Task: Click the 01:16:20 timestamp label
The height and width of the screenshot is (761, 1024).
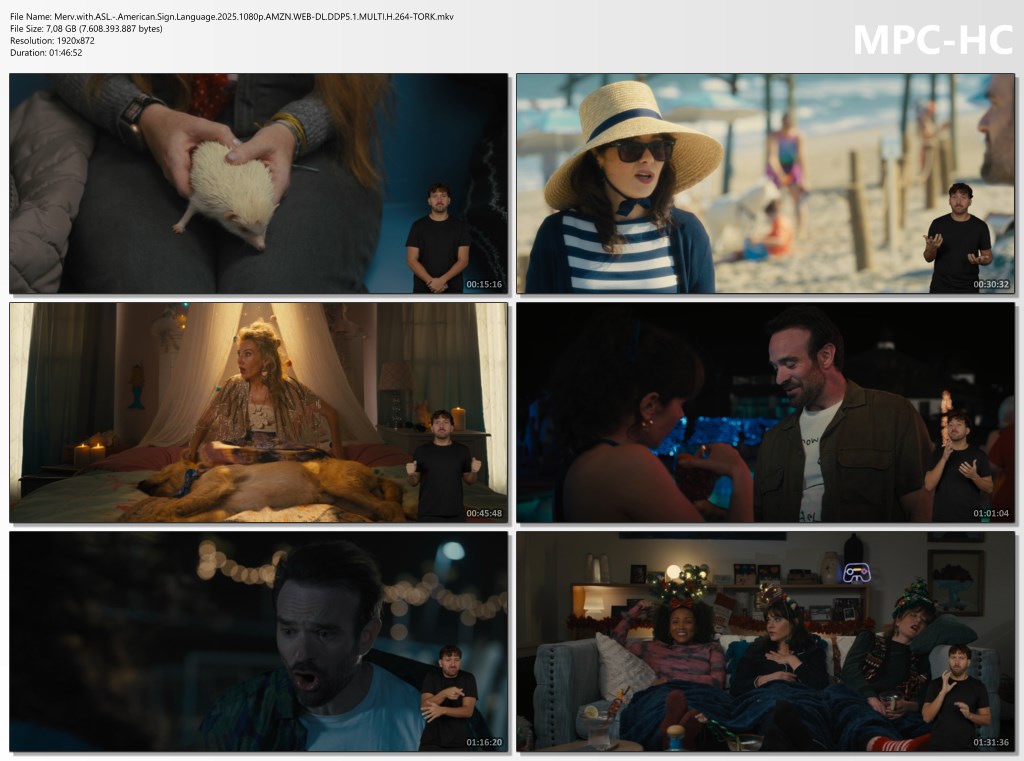Action: (x=484, y=743)
